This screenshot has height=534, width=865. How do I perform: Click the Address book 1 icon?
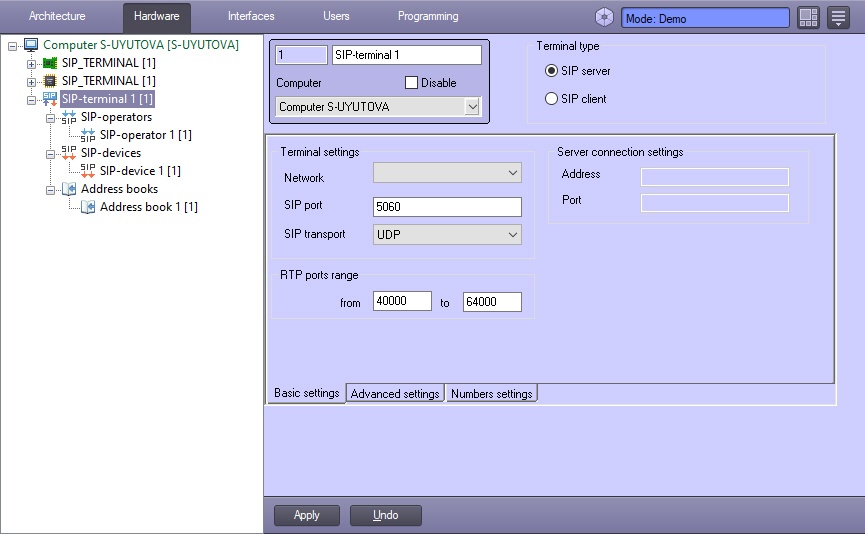pos(88,207)
